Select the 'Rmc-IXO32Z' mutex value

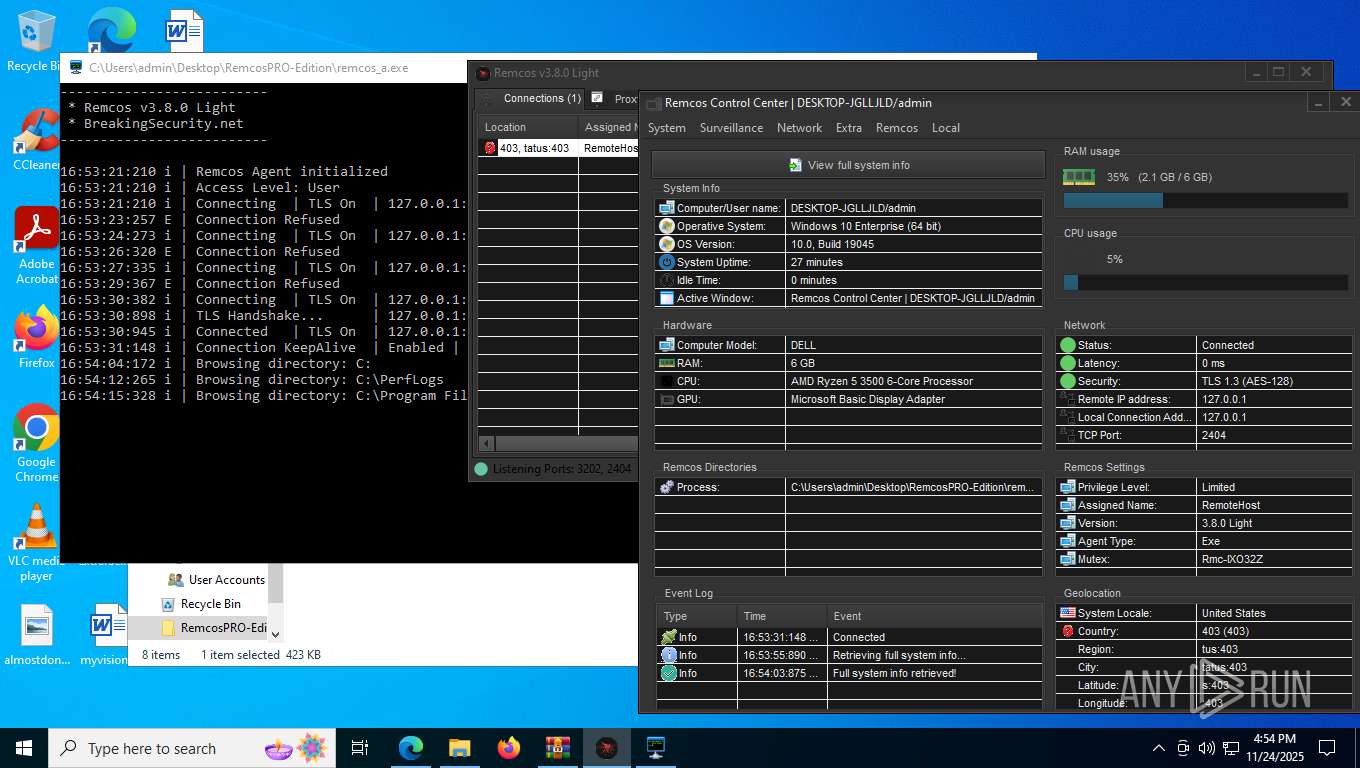(x=1232, y=559)
